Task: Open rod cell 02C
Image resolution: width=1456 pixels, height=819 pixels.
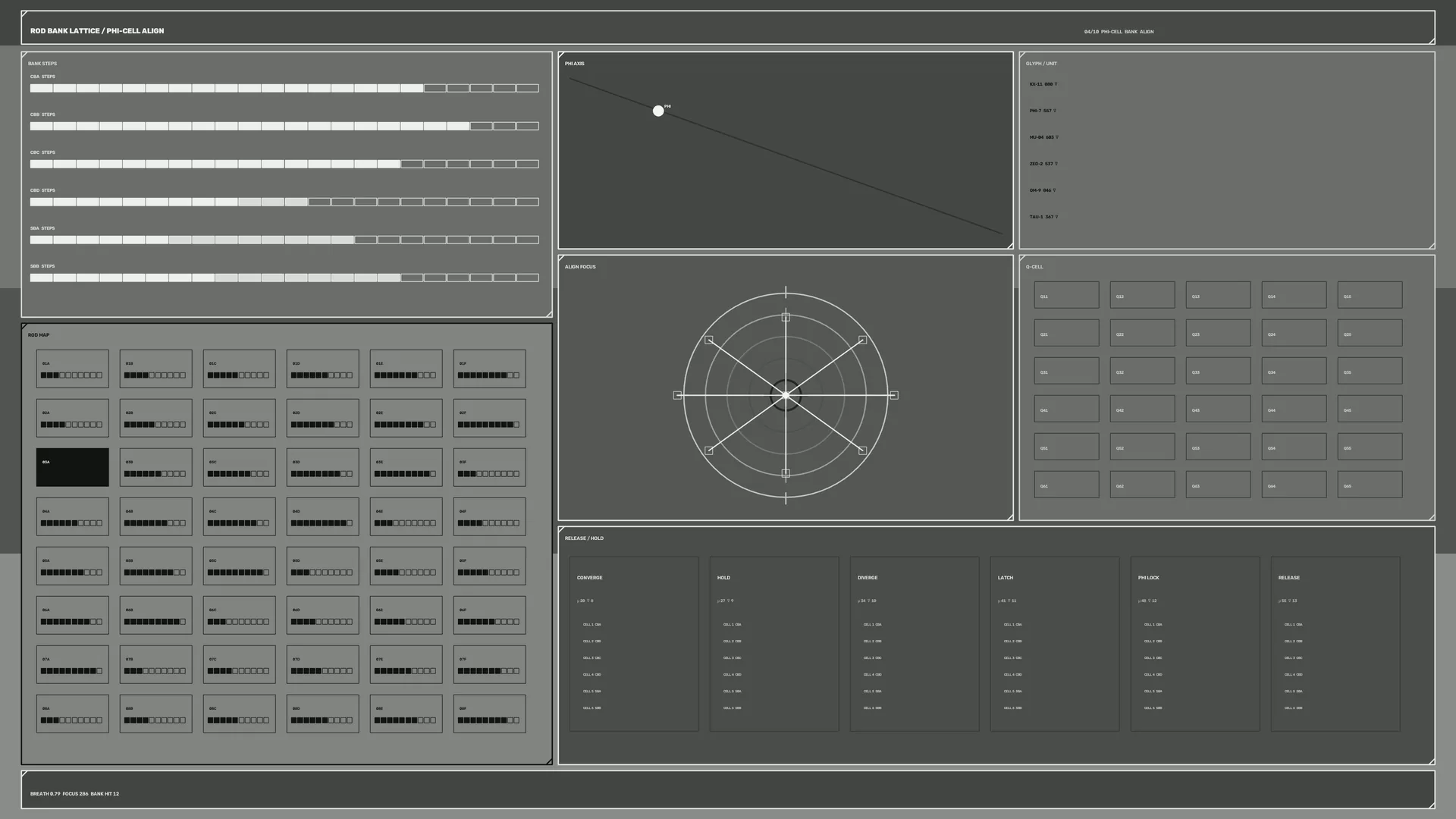Action: pos(239,418)
